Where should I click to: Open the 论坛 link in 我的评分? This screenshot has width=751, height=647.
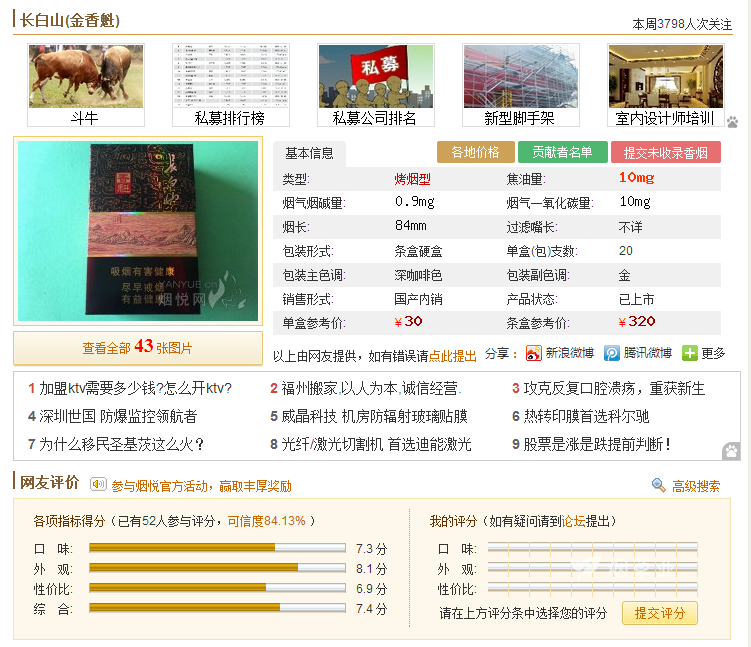[573, 521]
